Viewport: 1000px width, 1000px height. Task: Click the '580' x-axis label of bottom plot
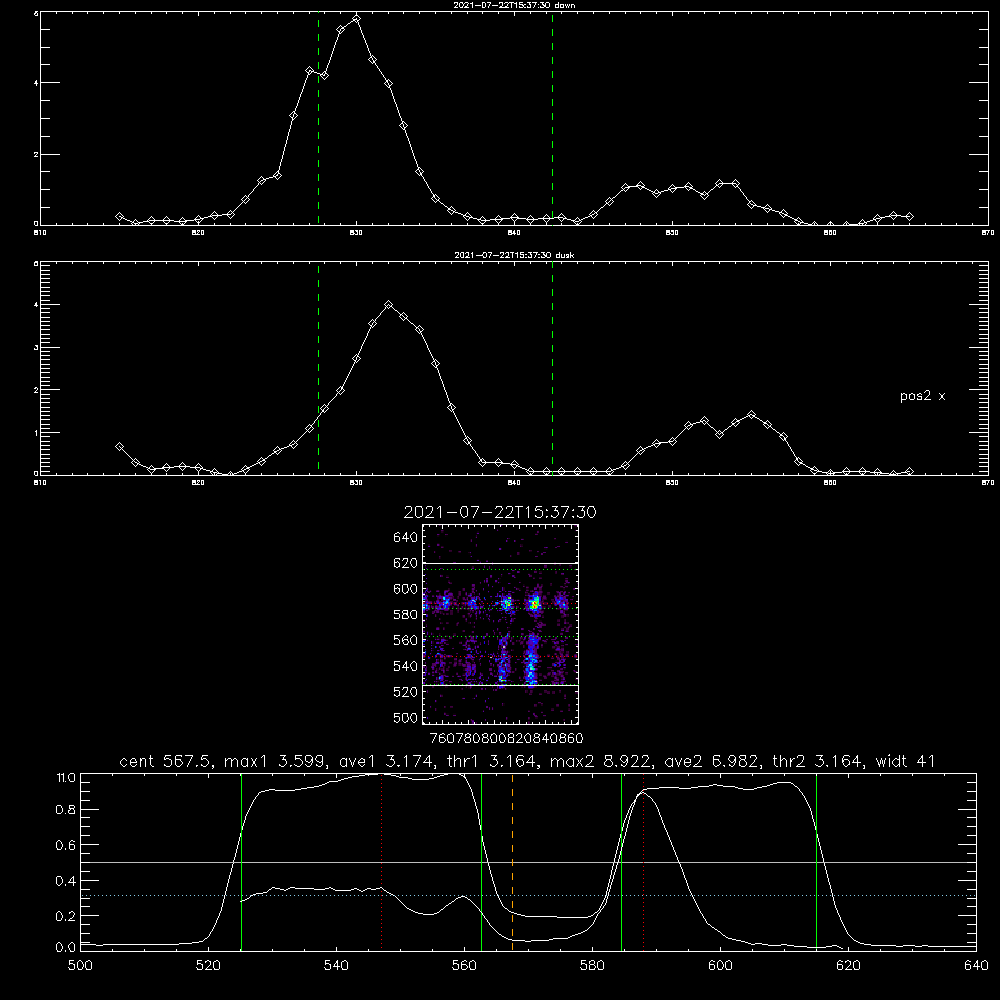pyautogui.click(x=592, y=966)
